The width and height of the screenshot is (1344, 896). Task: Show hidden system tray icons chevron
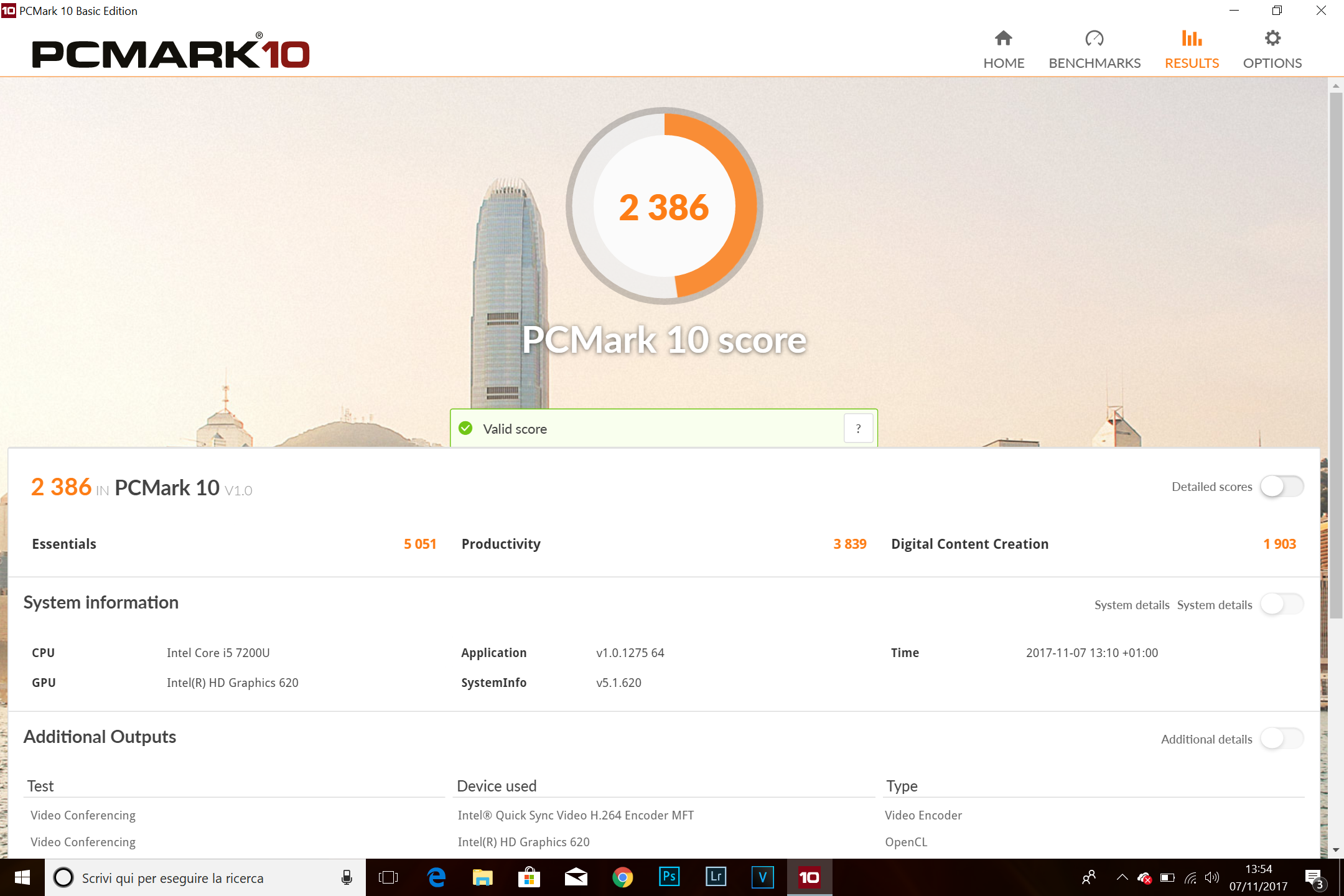(1122, 877)
